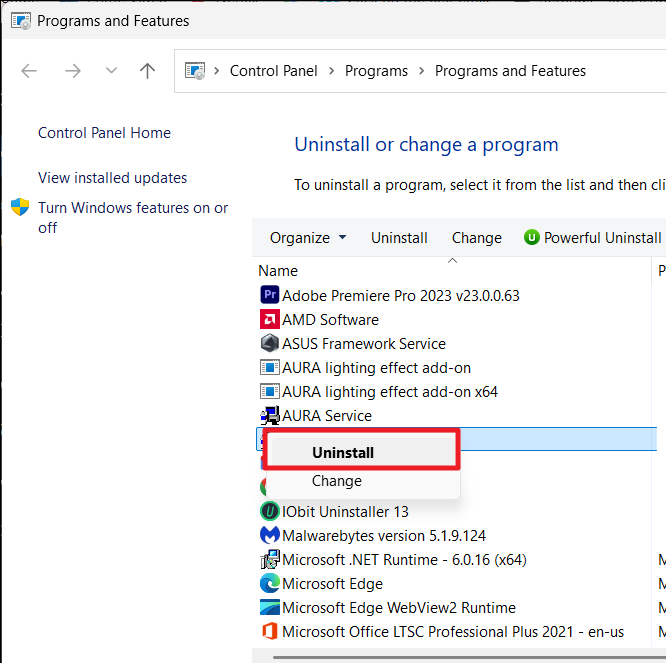Click the ASUS Framework Service icon

[x=270, y=343]
